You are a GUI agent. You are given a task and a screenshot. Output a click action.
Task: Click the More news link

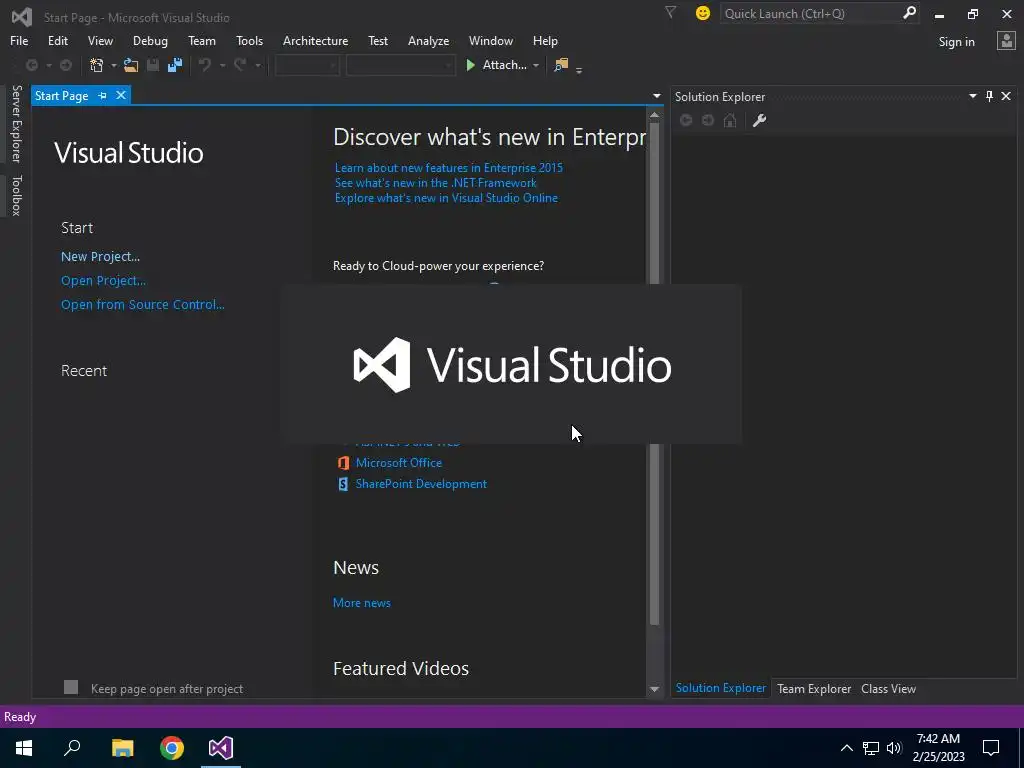coord(362,603)
